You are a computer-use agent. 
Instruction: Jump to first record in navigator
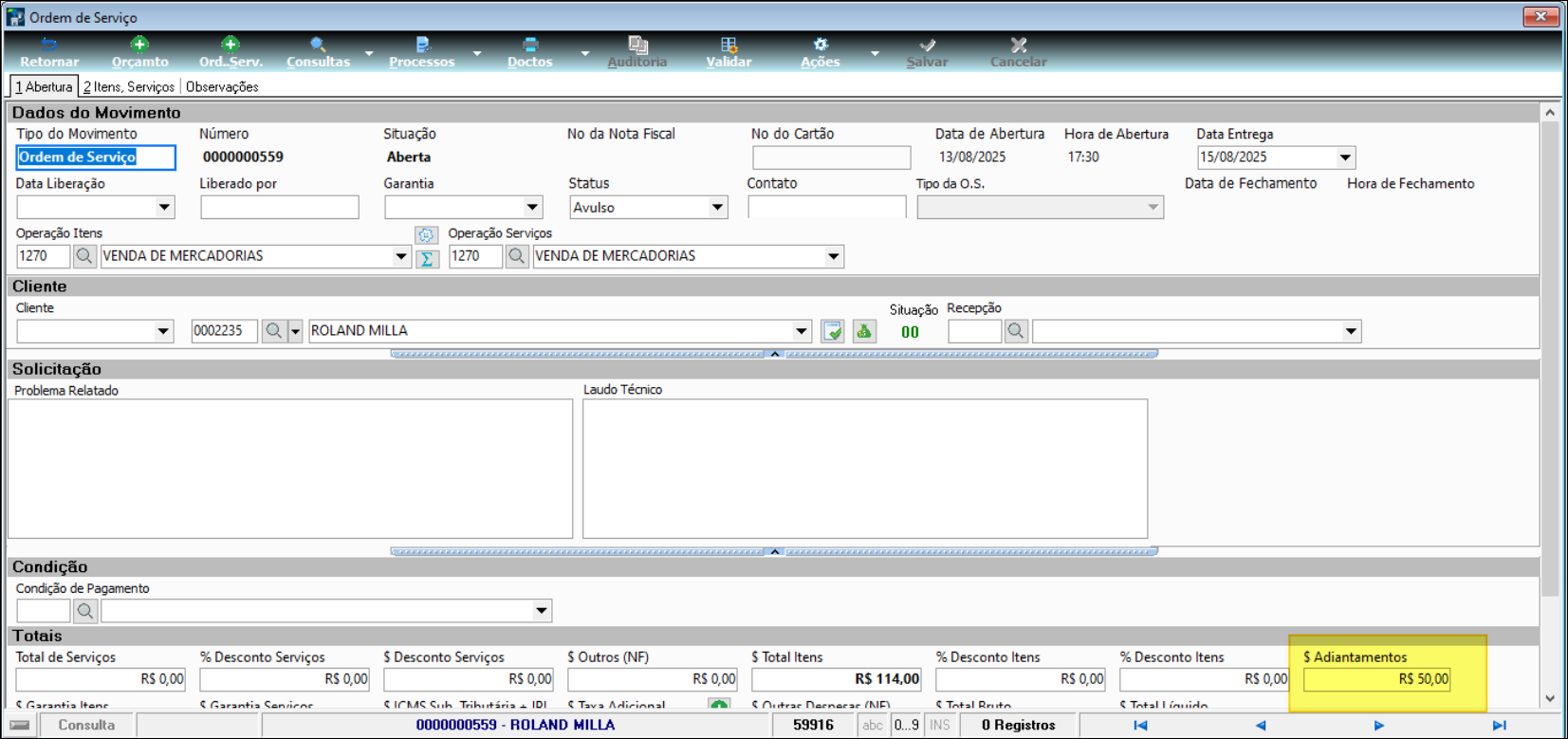[1141, 726]
